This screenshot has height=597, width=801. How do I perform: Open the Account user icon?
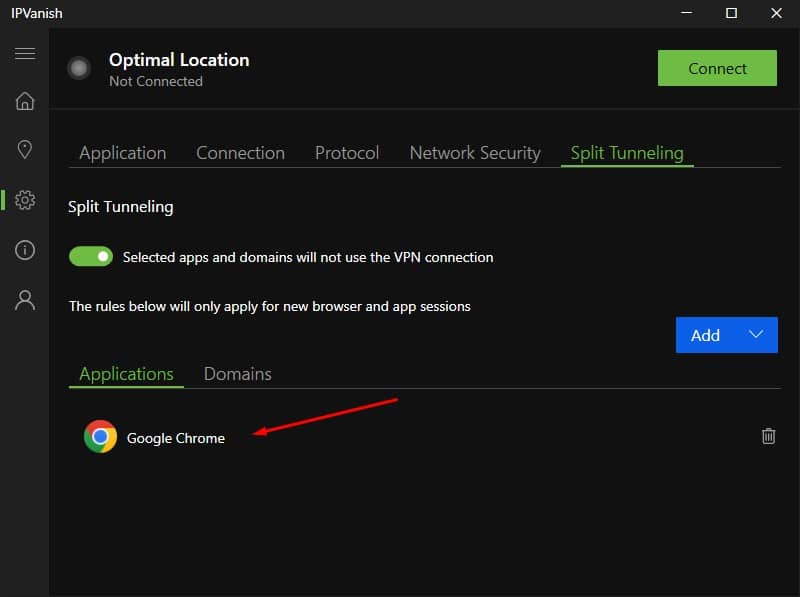pos(25,300)
